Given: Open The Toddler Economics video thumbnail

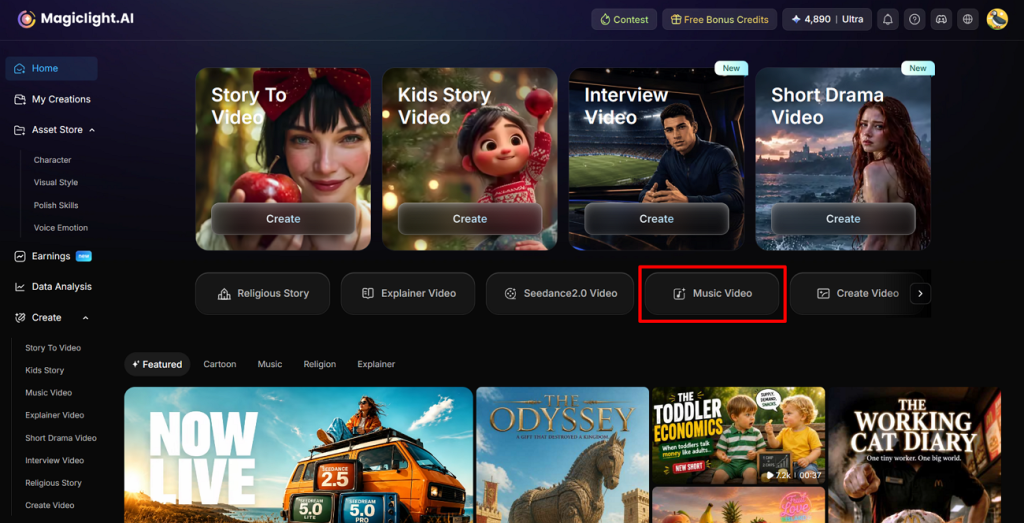Looking at the screenshot, I should [739, 436].
